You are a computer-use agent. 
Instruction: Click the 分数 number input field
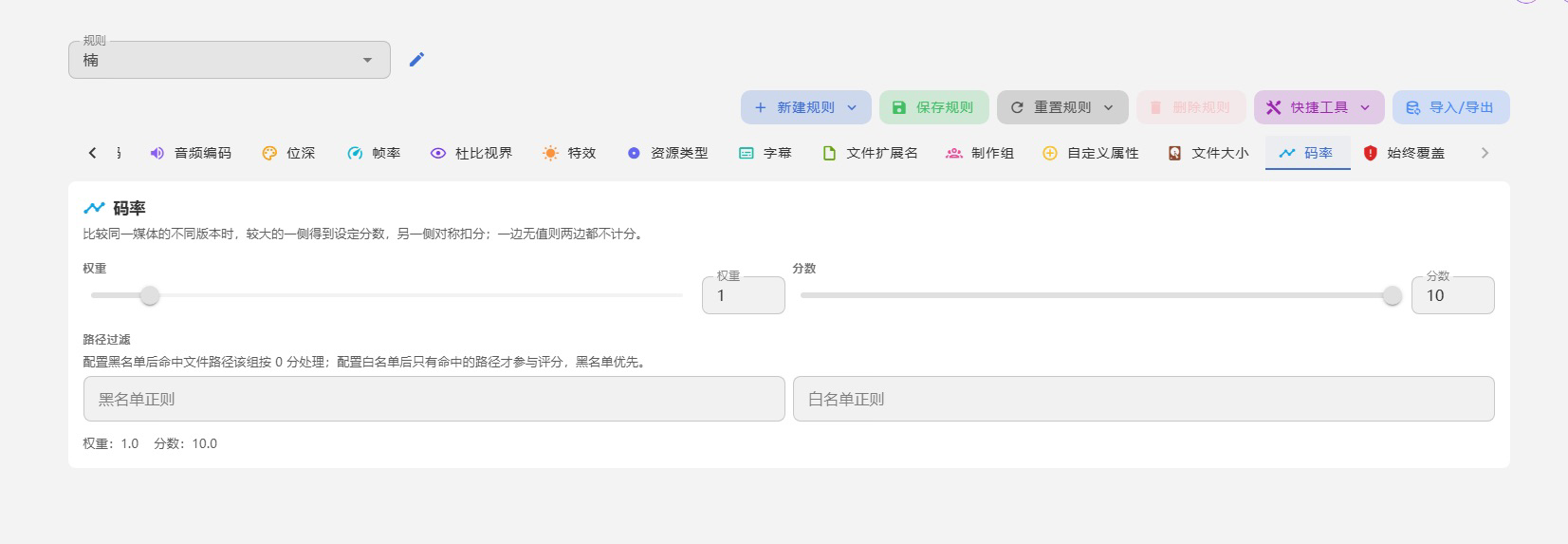coord(1453,295)
